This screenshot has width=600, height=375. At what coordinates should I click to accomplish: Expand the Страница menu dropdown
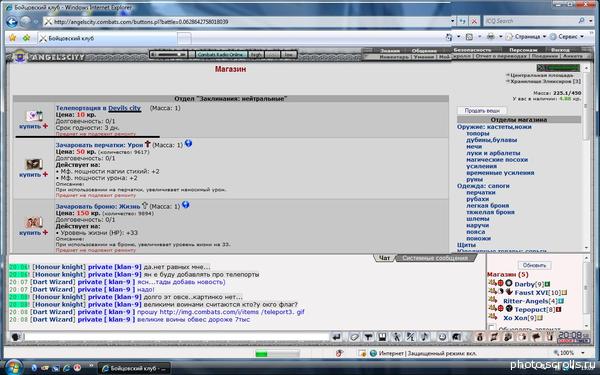[x=544, y=37]
